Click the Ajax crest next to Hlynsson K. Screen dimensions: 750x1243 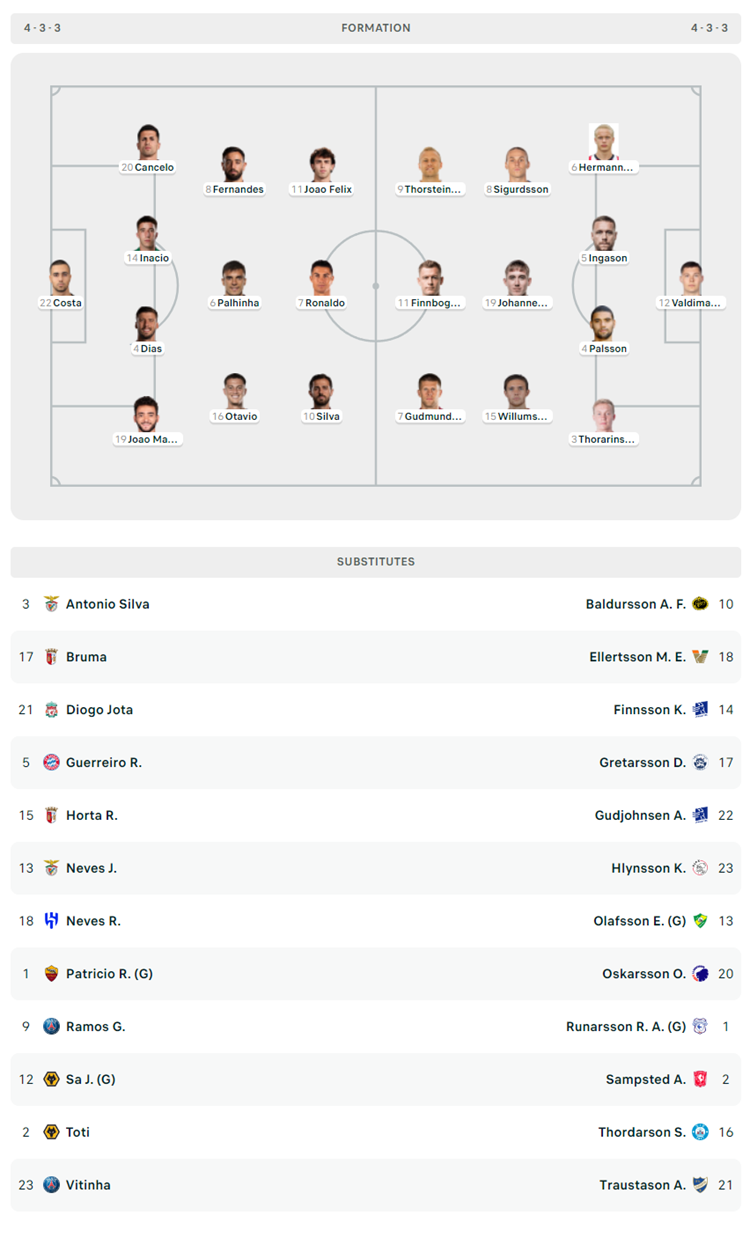pyautogui.click(x=700, y=868)
